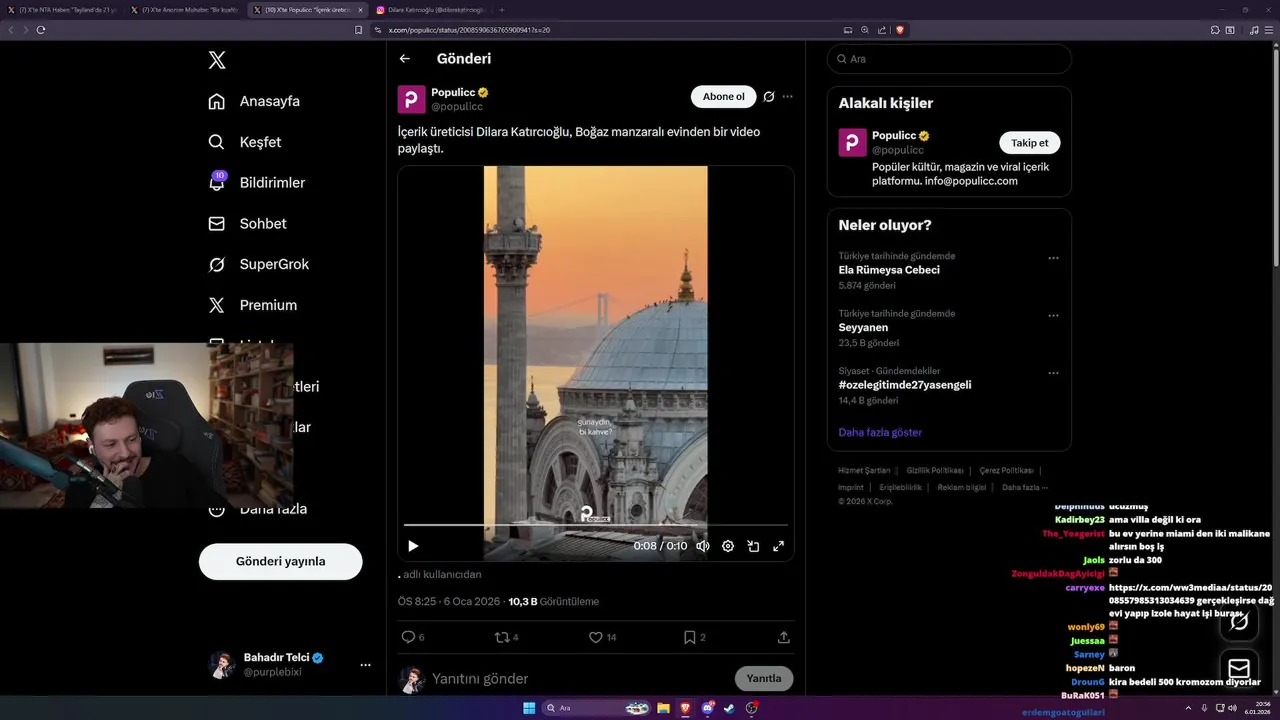This screenshot has width=1280, height=720.
Task: Mute the video volume
Action: (x=703, y=546)
